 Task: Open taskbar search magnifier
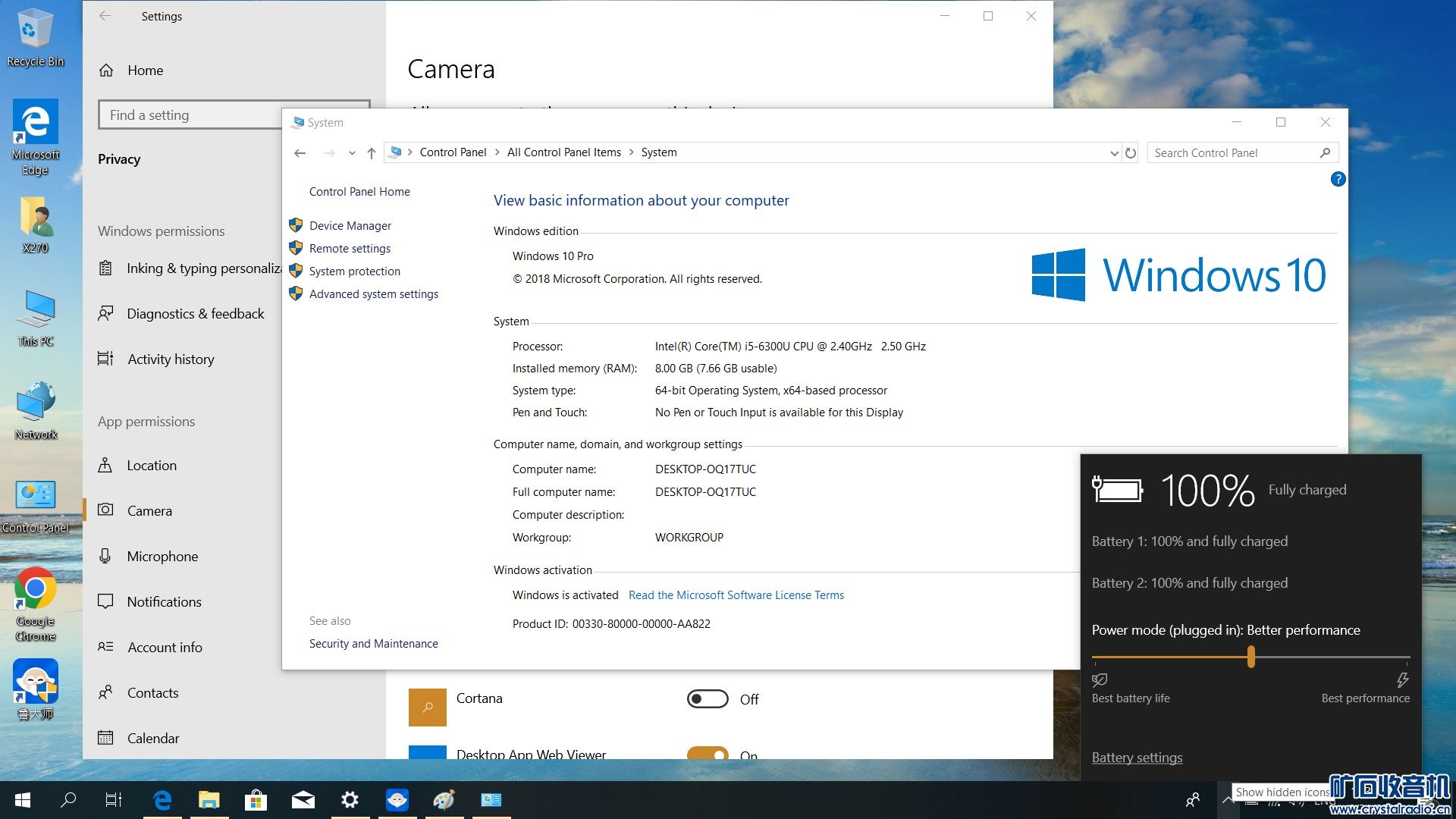click(68, 799)
